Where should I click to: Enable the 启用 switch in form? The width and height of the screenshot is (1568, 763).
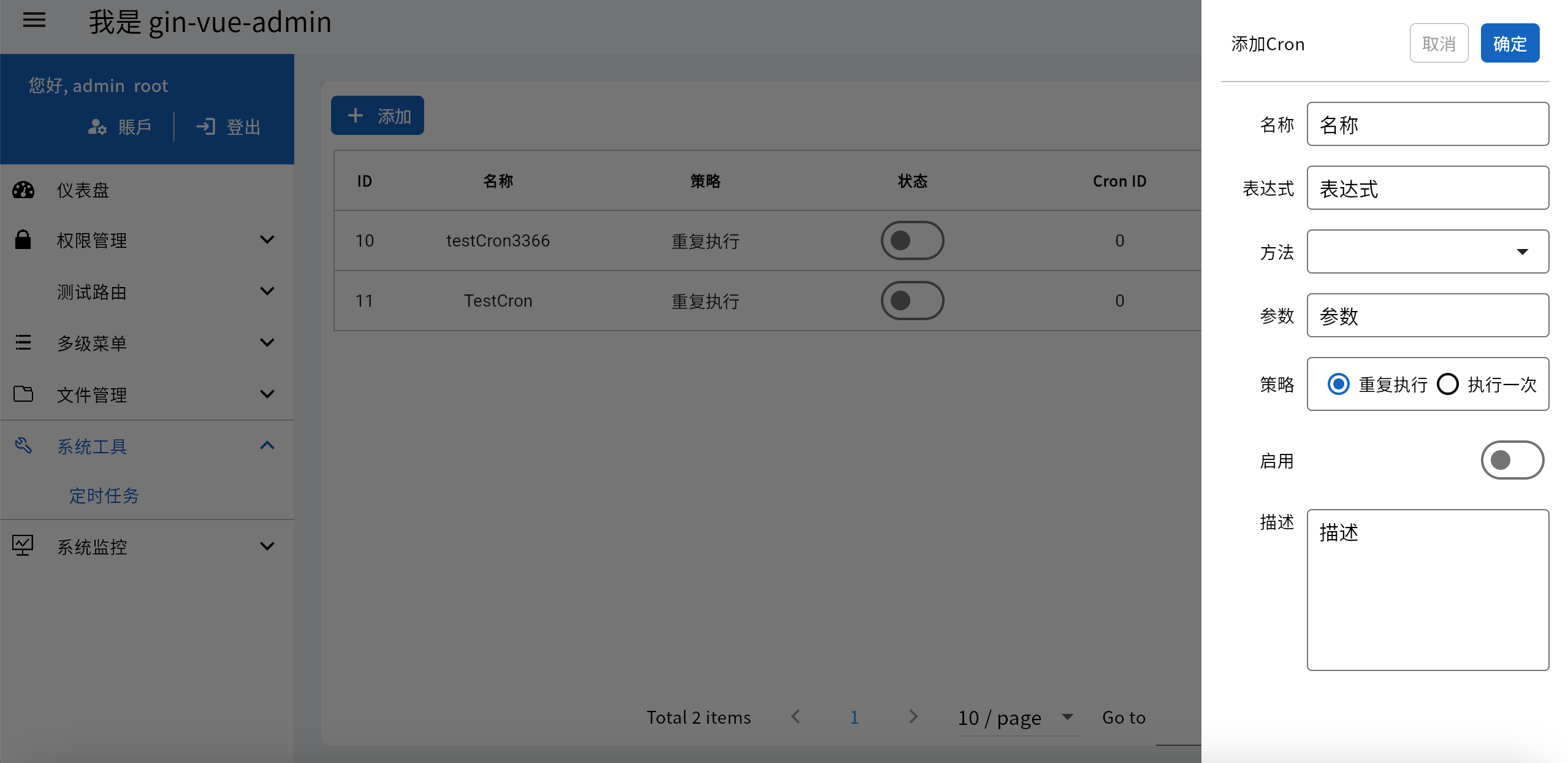click(1512, 460)
